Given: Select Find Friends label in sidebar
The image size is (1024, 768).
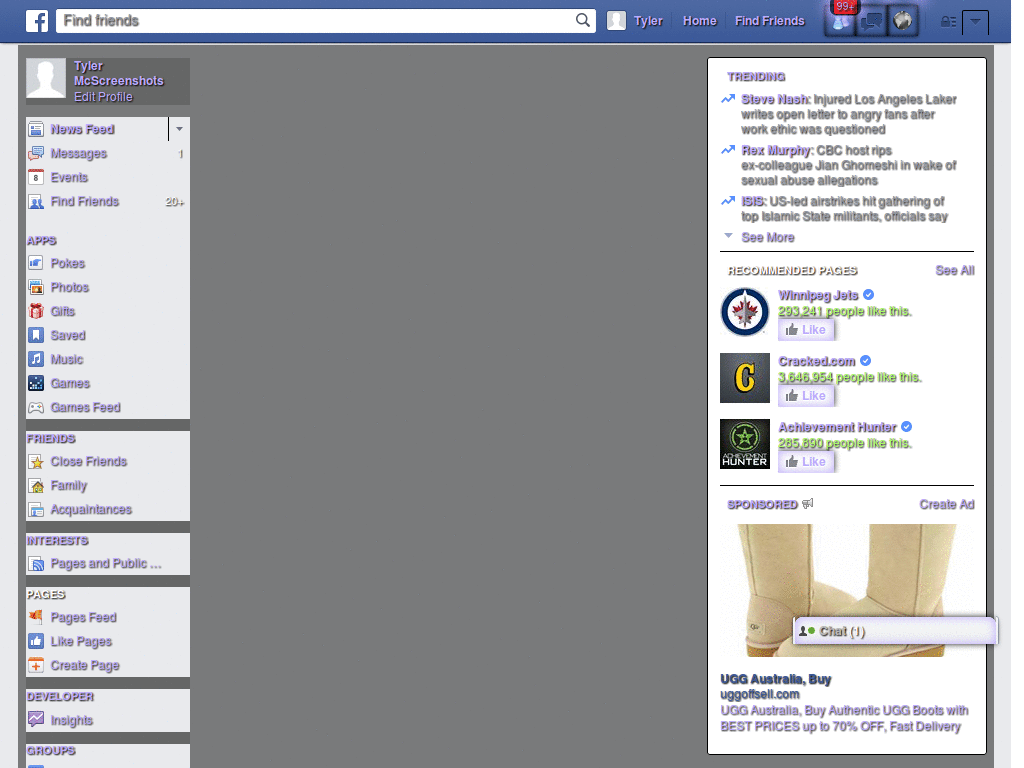Looking at the screenshot, I should coord(85,201).
